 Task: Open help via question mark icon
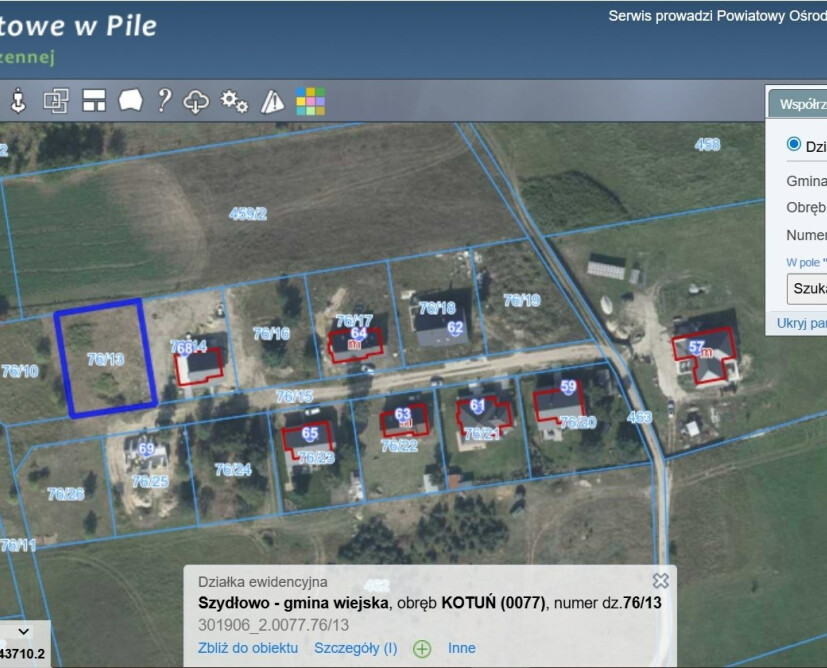(164, 101)
